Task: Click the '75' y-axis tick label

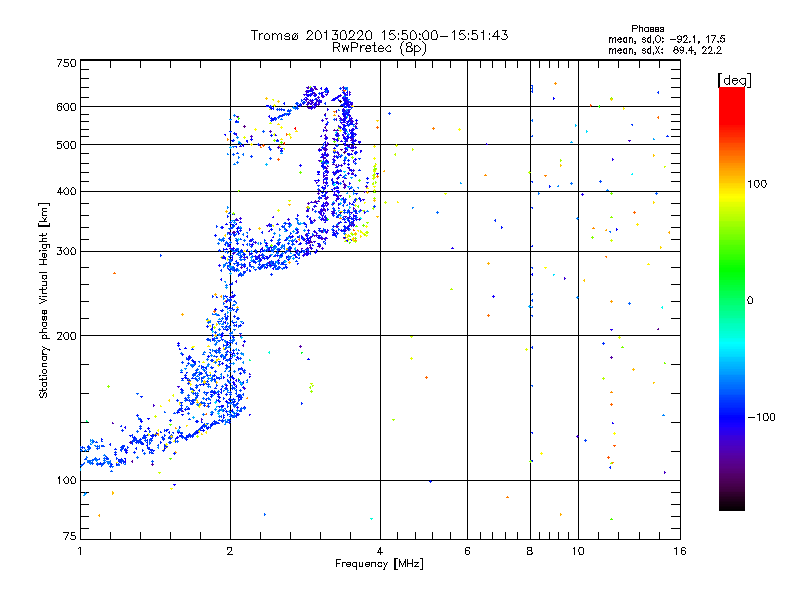Action: tap(70, 536)
